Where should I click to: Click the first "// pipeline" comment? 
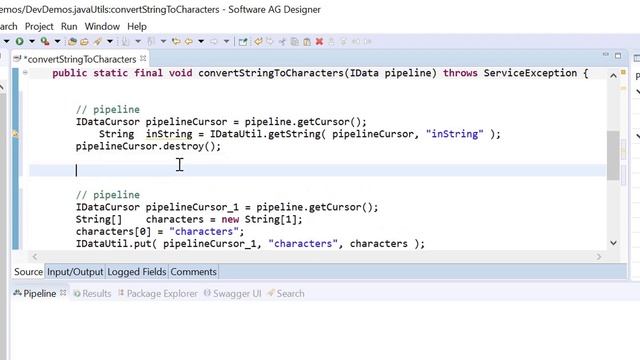(108, 109)
